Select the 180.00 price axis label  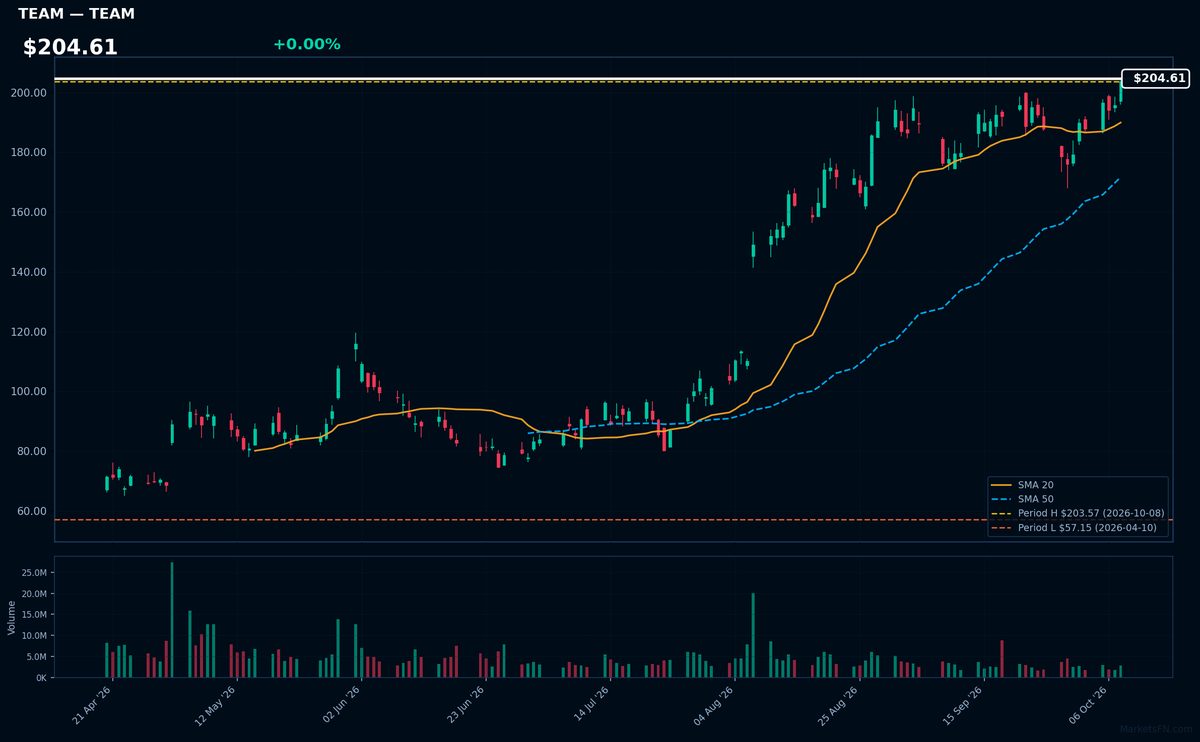coord(29,153)
